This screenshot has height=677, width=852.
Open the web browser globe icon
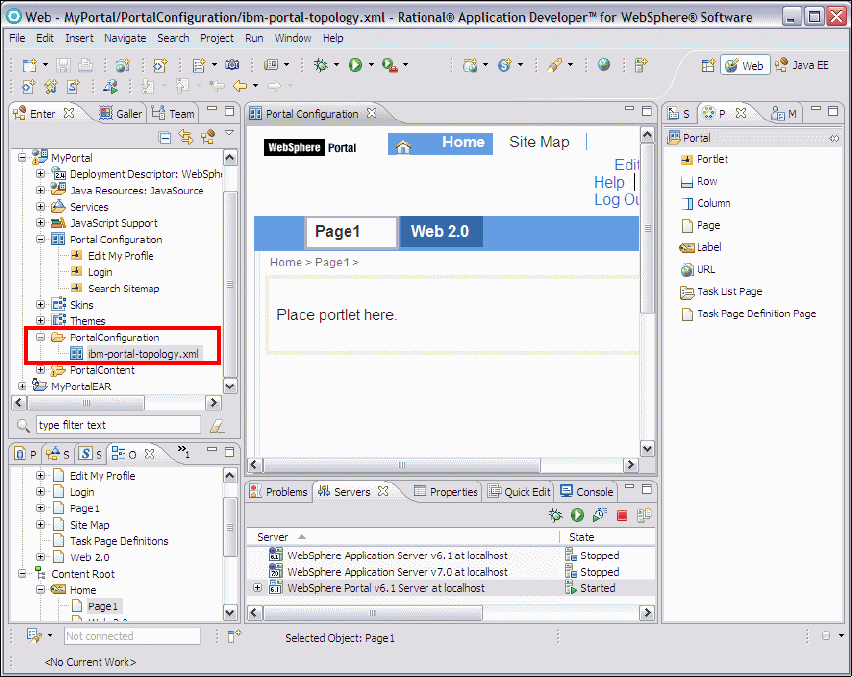tap(604, 65)
